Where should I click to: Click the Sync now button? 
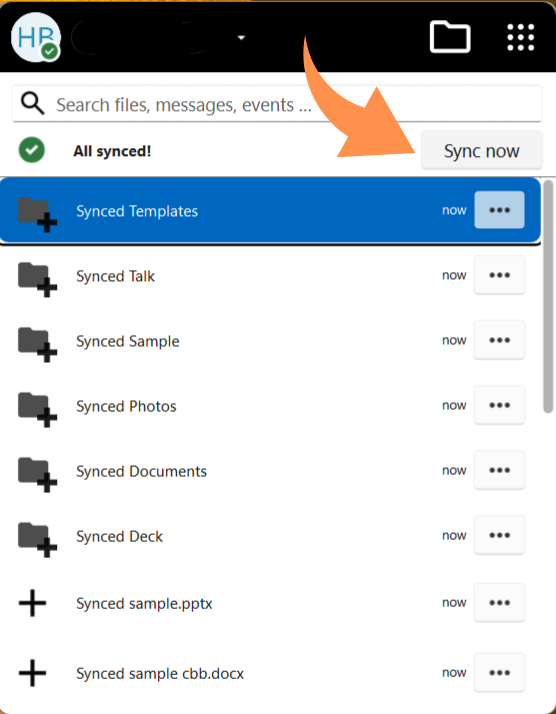(x=481, y=150)
